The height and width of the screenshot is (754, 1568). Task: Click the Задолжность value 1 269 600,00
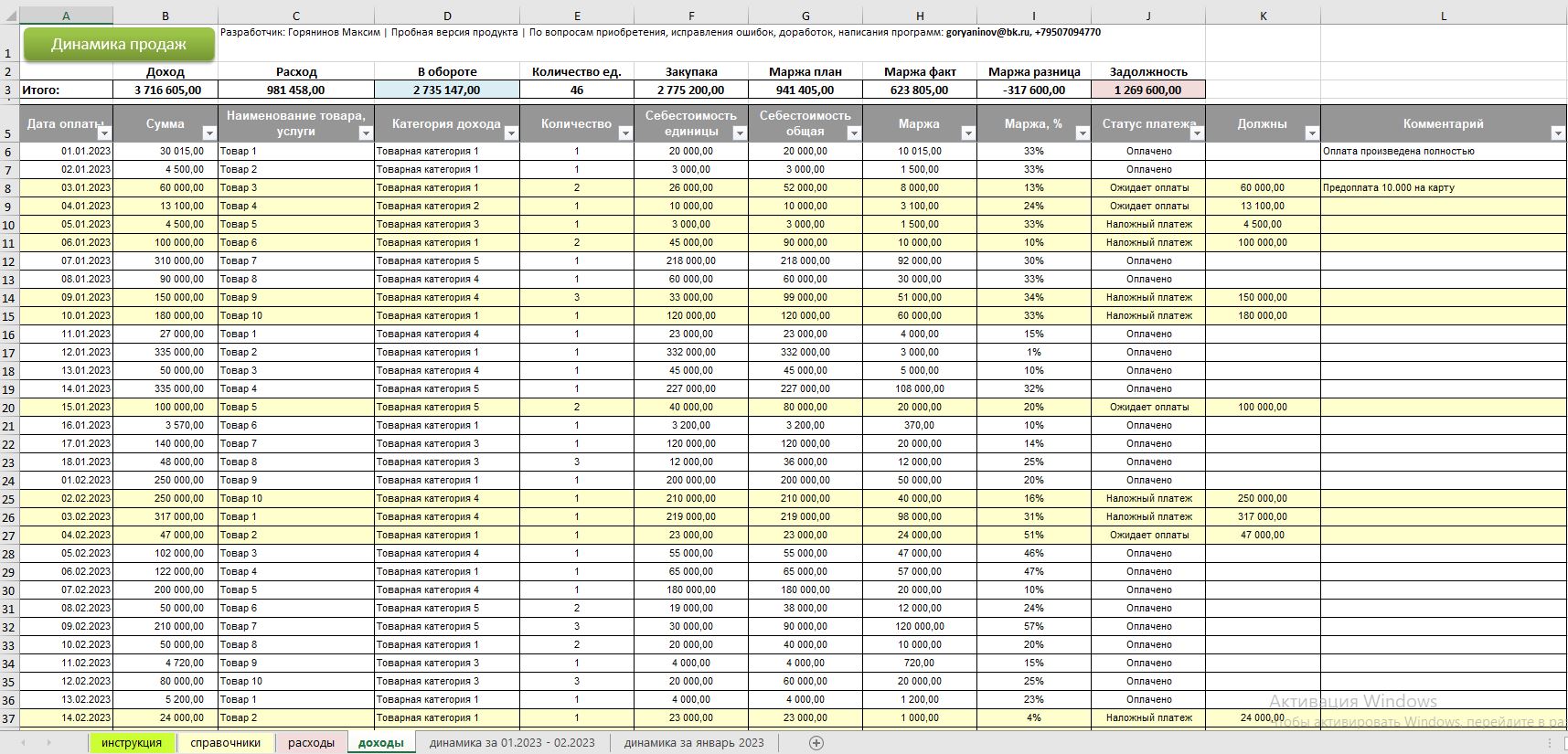click(x=1148, y=90)
